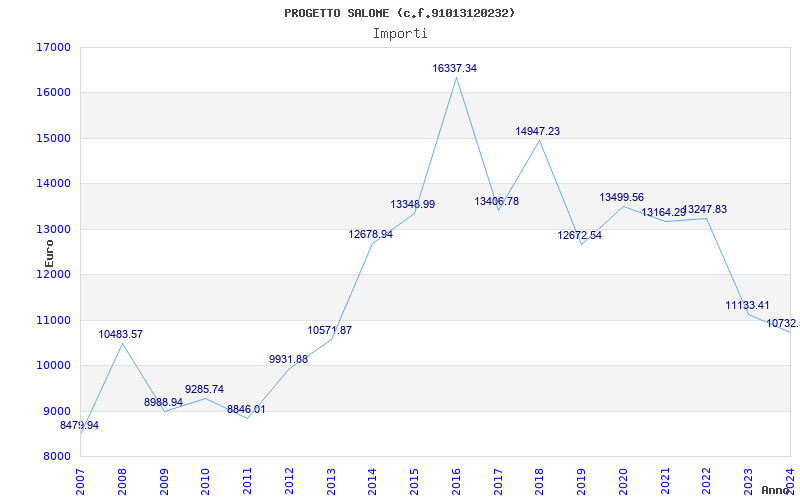The height and width of the screenshot is (500, 800).
Task: Click the 9931.88 data label
Action: [x=288, y=360]
